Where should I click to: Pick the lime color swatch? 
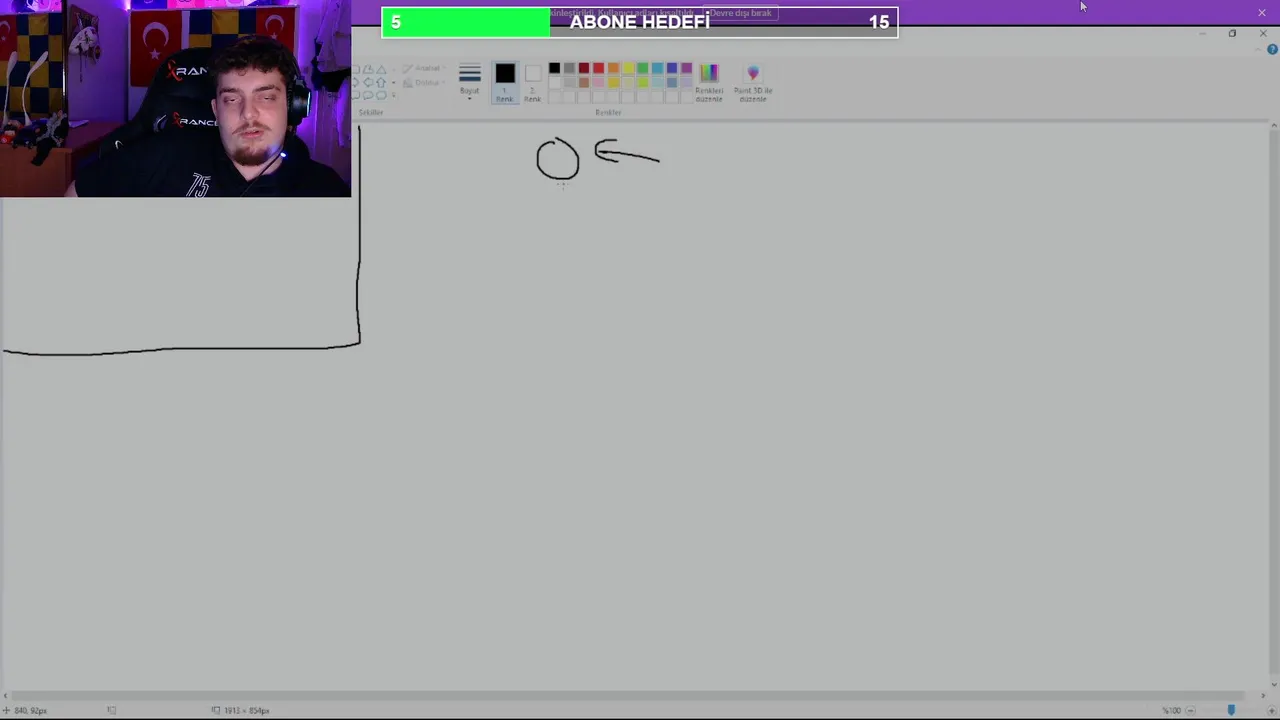point(643,82)
